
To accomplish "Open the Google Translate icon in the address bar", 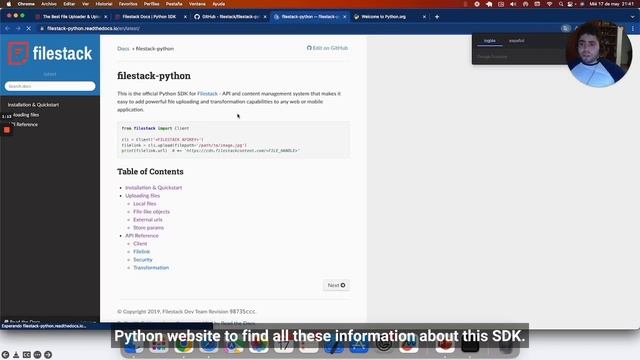I will (565, 29).
